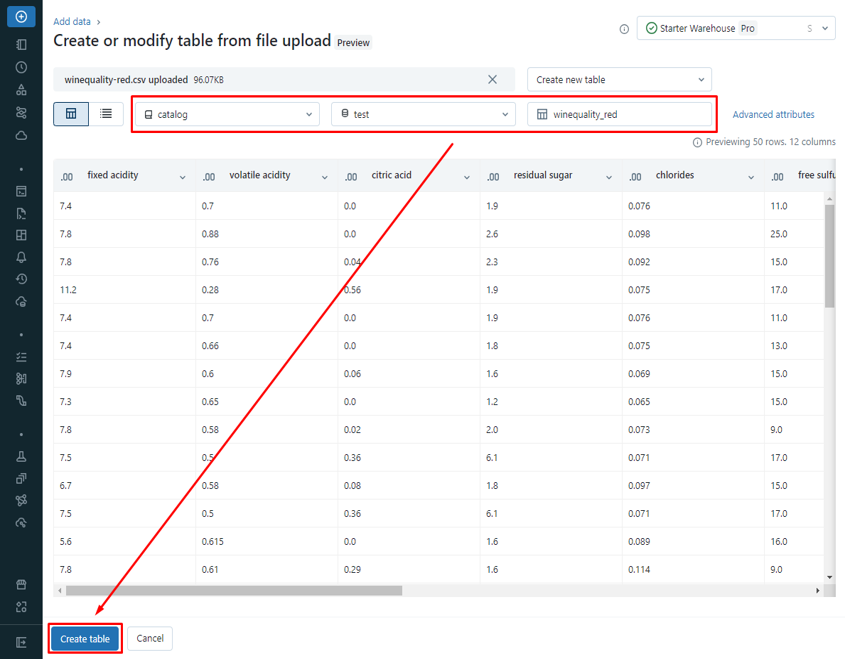
Task: Click info icon beside Starter Warehouse
Action: coord(624,29)
